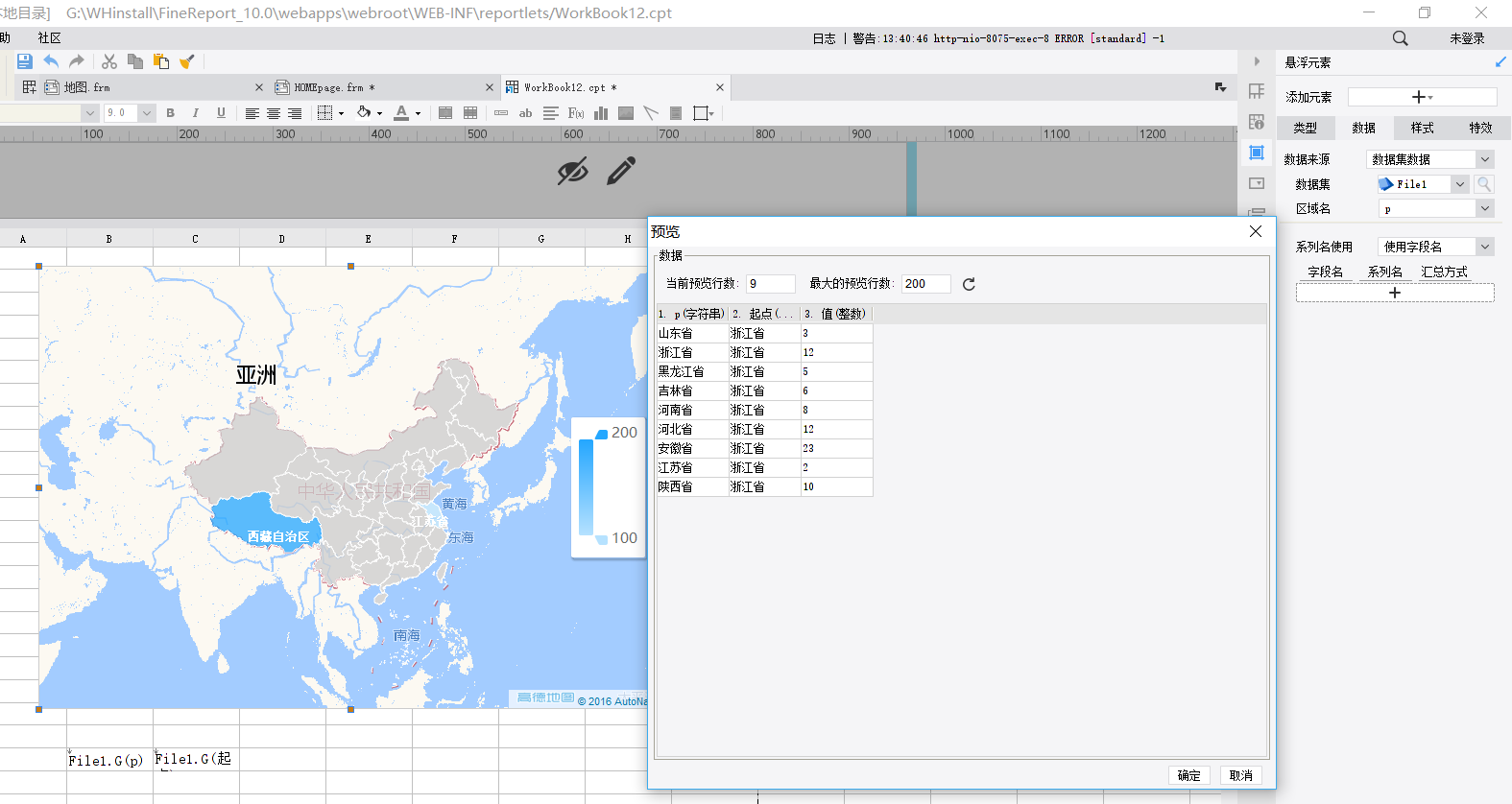
Task: Redo the last action
Action: (77, 61)
